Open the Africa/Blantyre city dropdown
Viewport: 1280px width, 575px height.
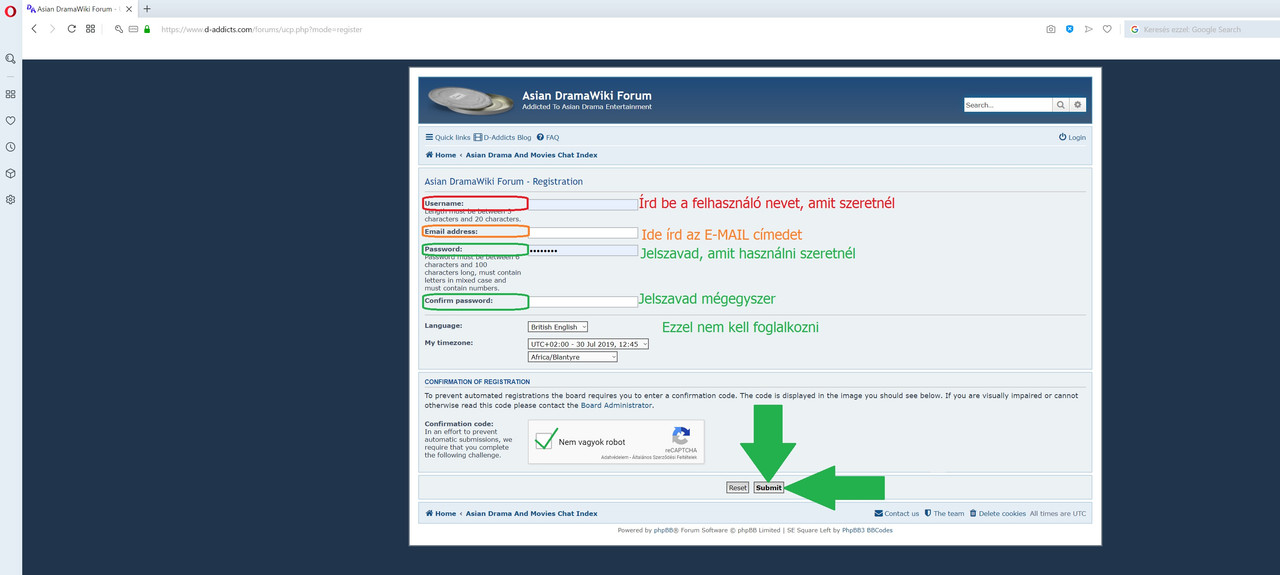click(x=573, y=357)
